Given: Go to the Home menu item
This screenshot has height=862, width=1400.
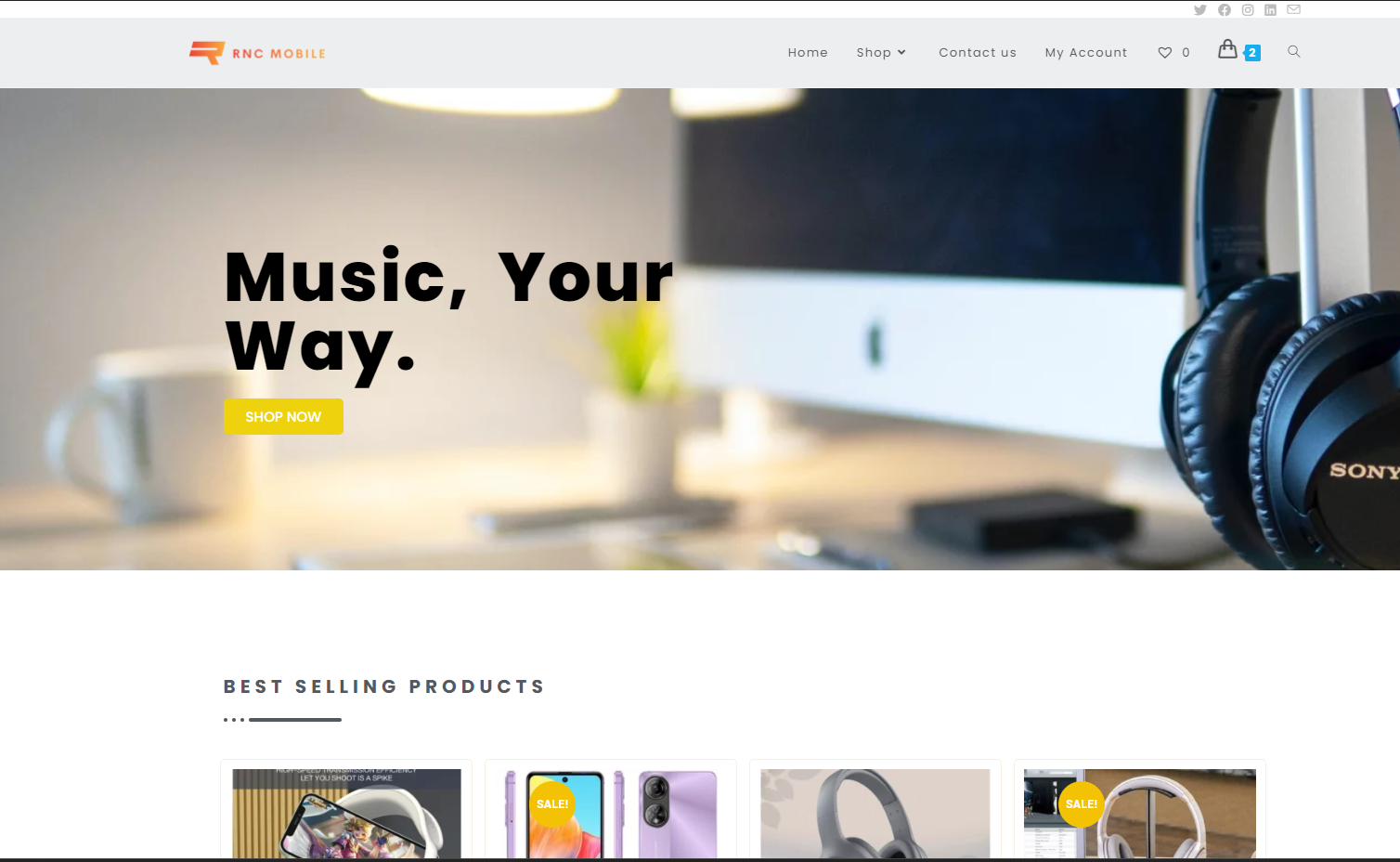Looking at the screenshot, I should (x=808, y=53).
